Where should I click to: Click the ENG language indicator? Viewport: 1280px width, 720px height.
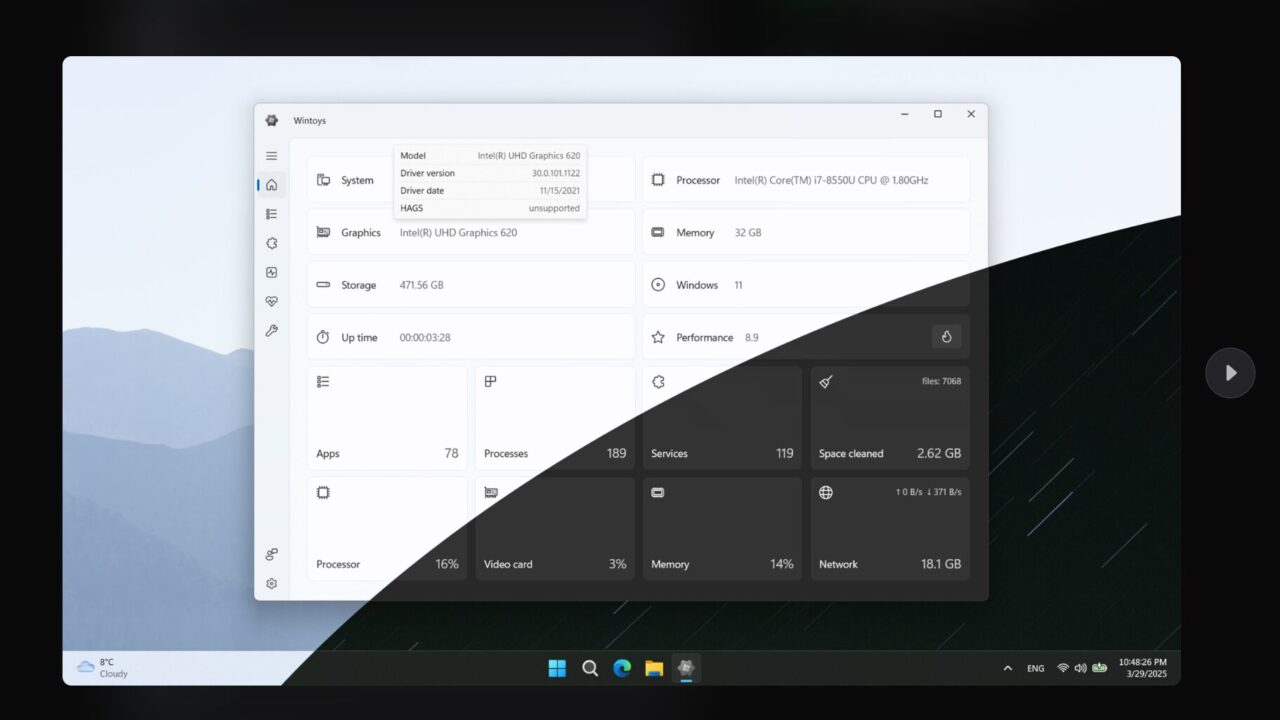click(1035, 668)
